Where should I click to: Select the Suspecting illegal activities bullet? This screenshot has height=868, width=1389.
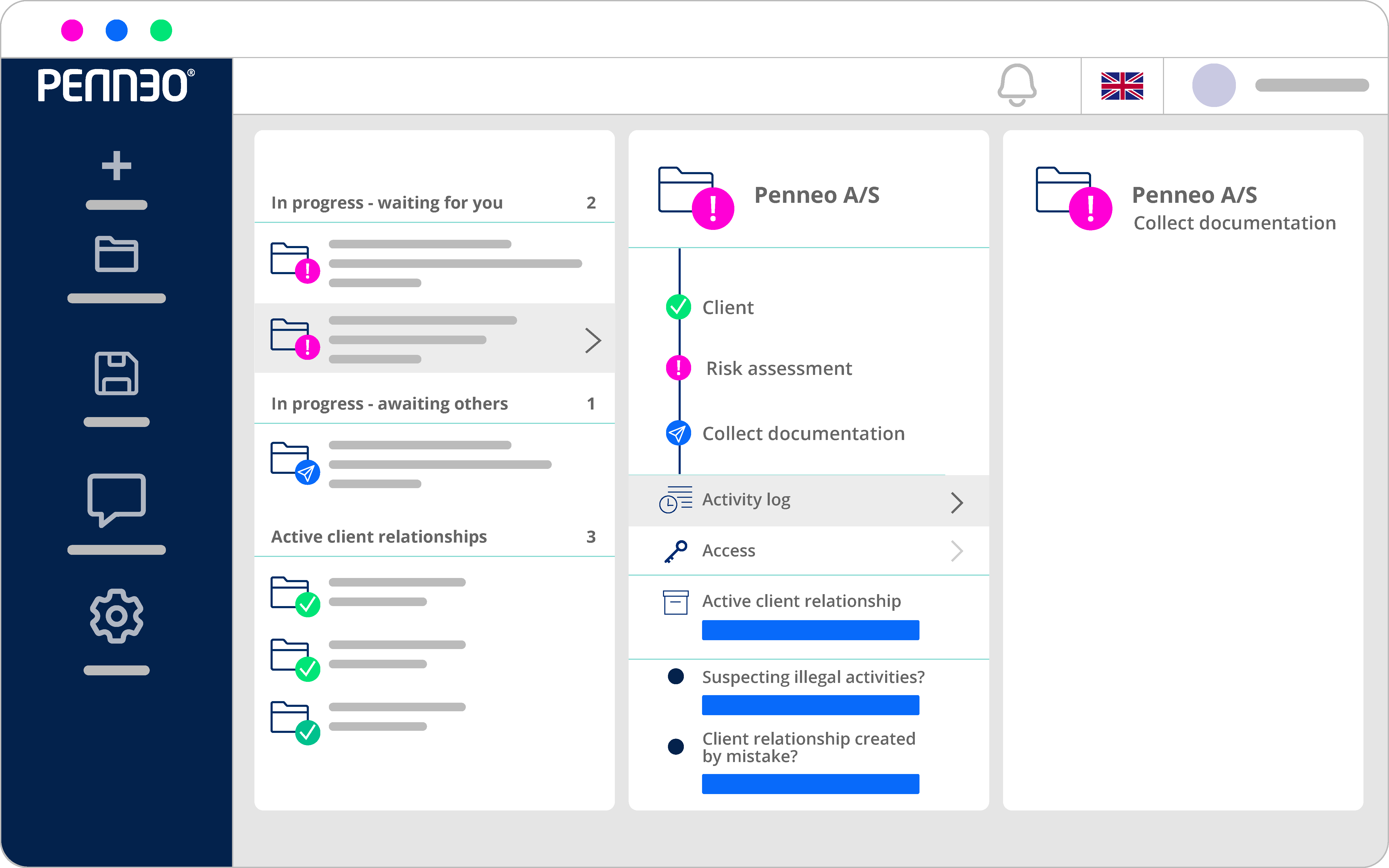[676, 676]
